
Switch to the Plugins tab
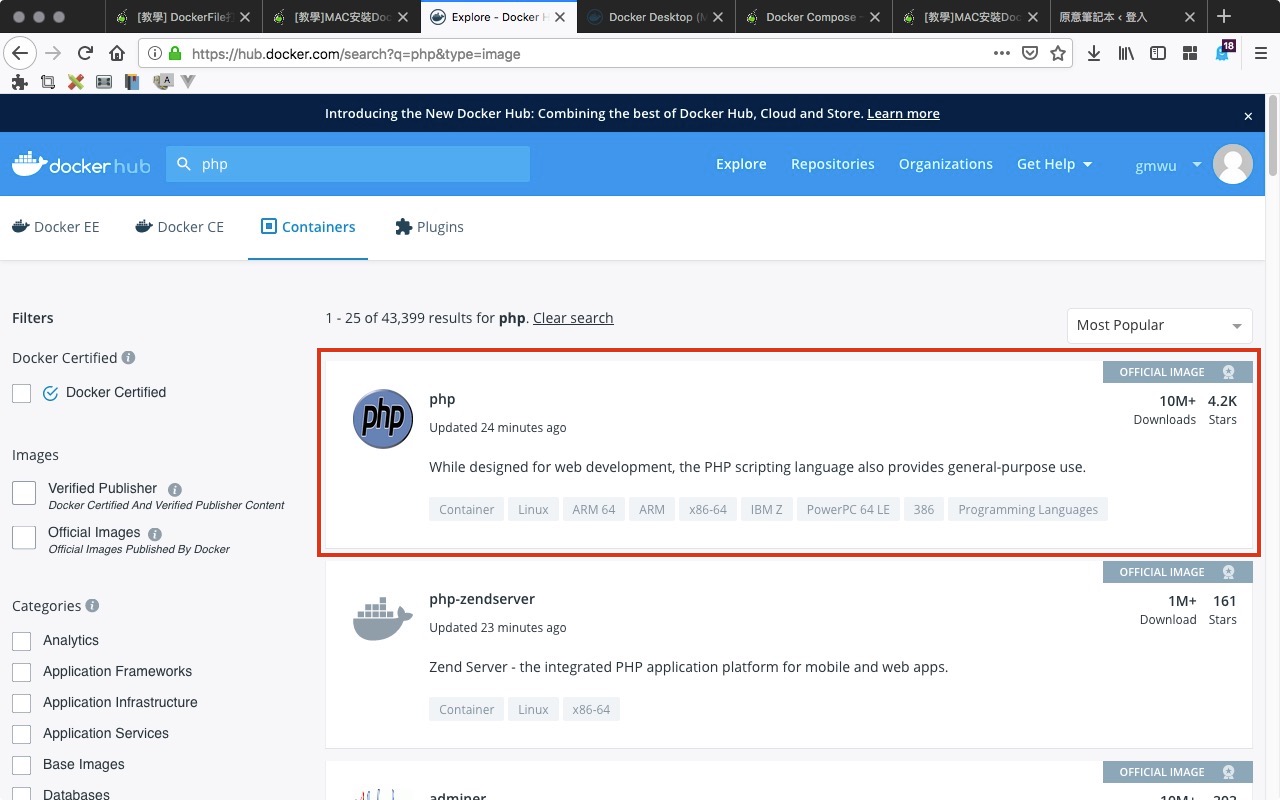click(x=430, y=227)
